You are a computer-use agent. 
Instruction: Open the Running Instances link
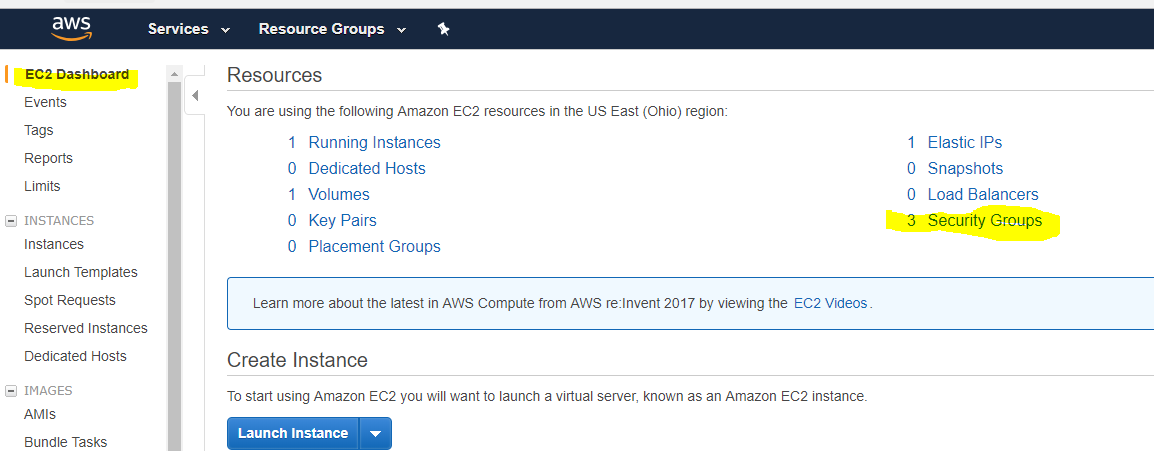click(x=374, y=143)
